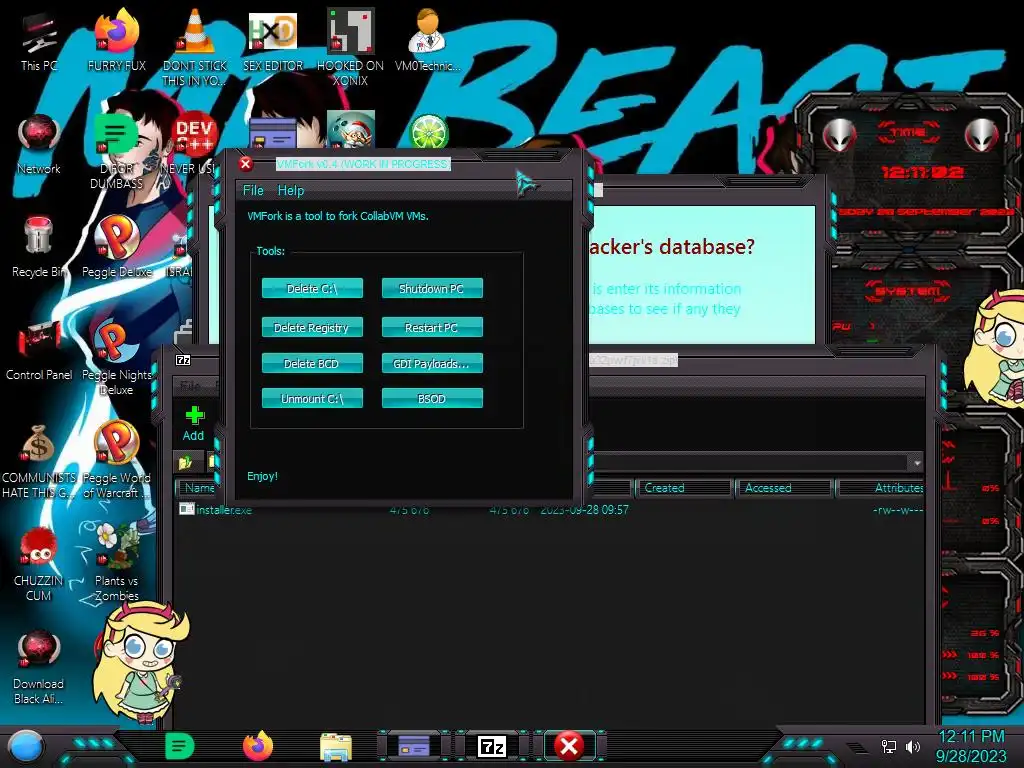Open the money bag COMMUNISTS HATE THIS icon
Image resolution: width=1024 pixels, height=768 pixels.
coord(39,460)
